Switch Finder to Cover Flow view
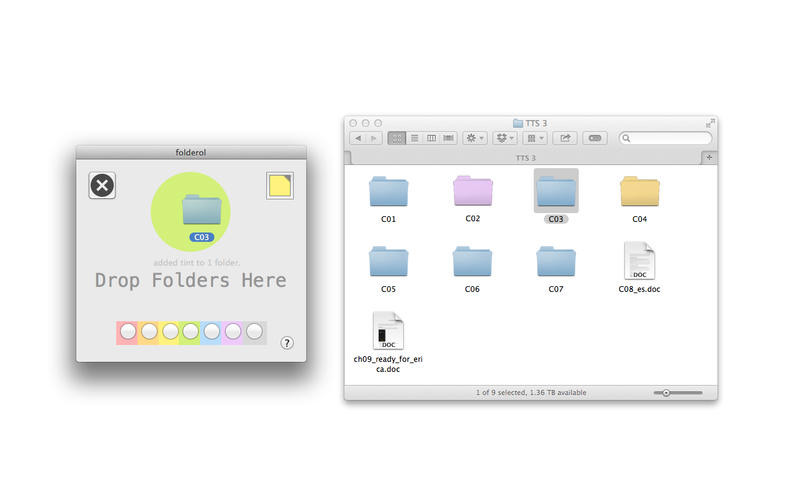800x500 pixels. tap(449, 138)
